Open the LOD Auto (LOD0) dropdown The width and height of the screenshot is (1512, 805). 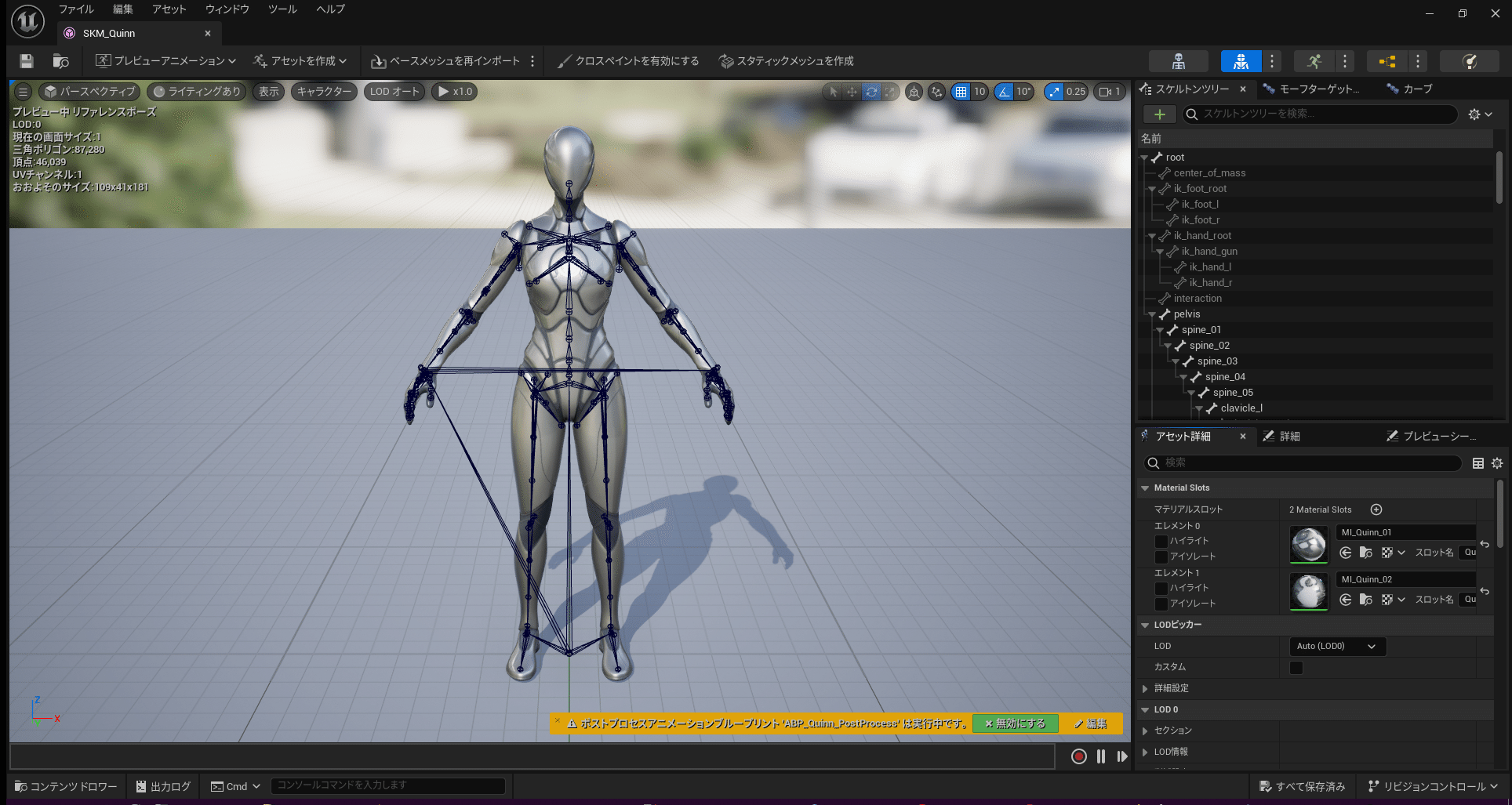pos(1337,647)
